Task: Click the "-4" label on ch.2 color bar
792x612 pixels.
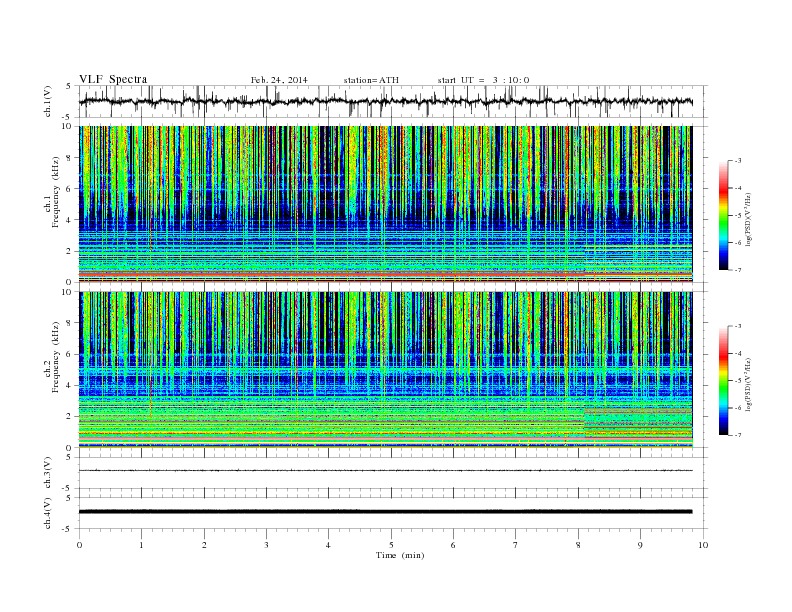Action: [738, 353]
